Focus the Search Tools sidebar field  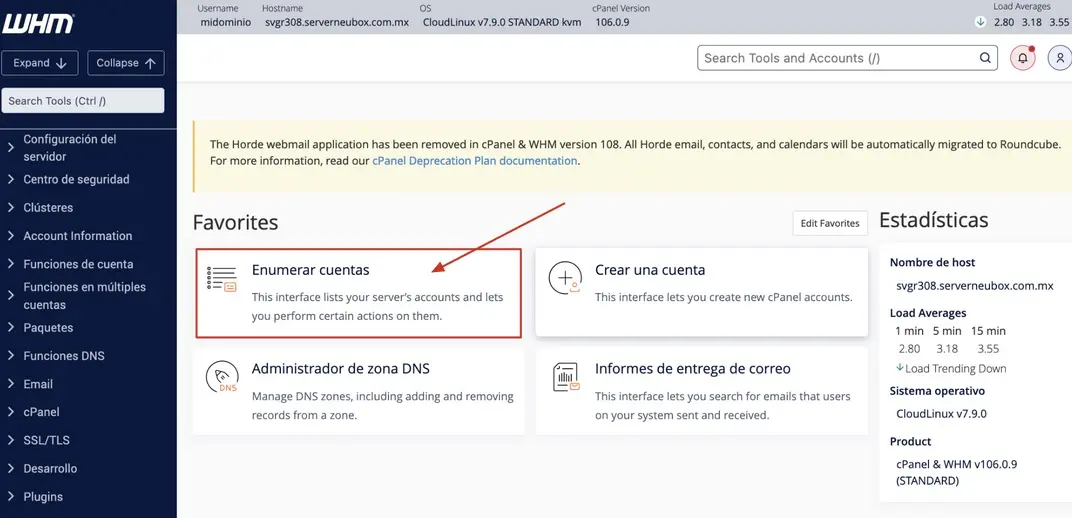pyautogui.click(x=83, y=100)
